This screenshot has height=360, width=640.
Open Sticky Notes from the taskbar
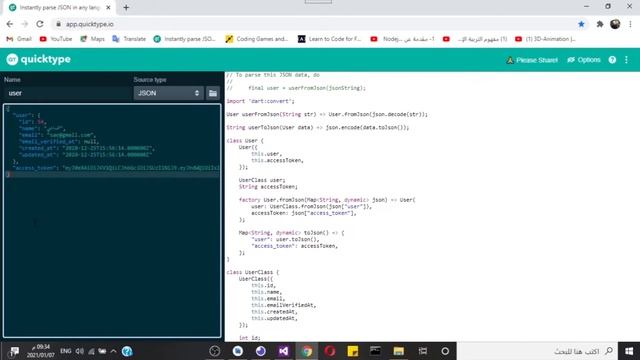click(353, 351)
